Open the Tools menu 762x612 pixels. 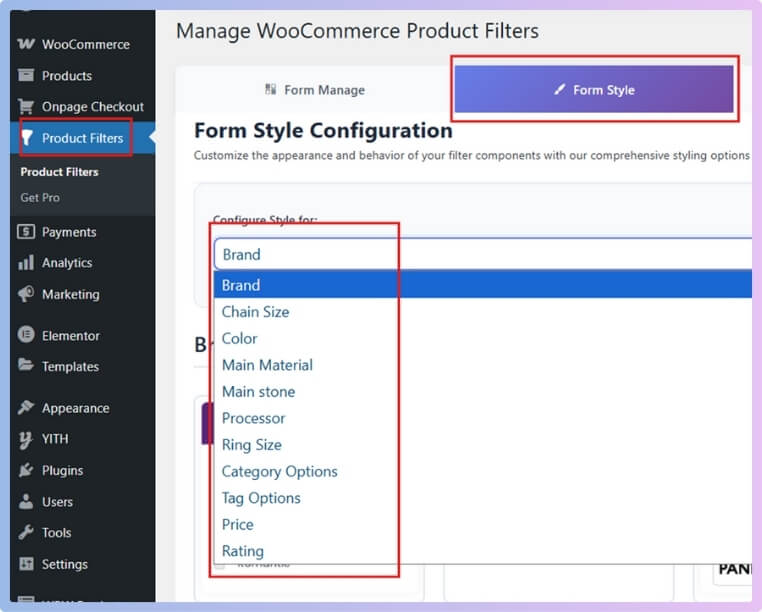point(83,533)
